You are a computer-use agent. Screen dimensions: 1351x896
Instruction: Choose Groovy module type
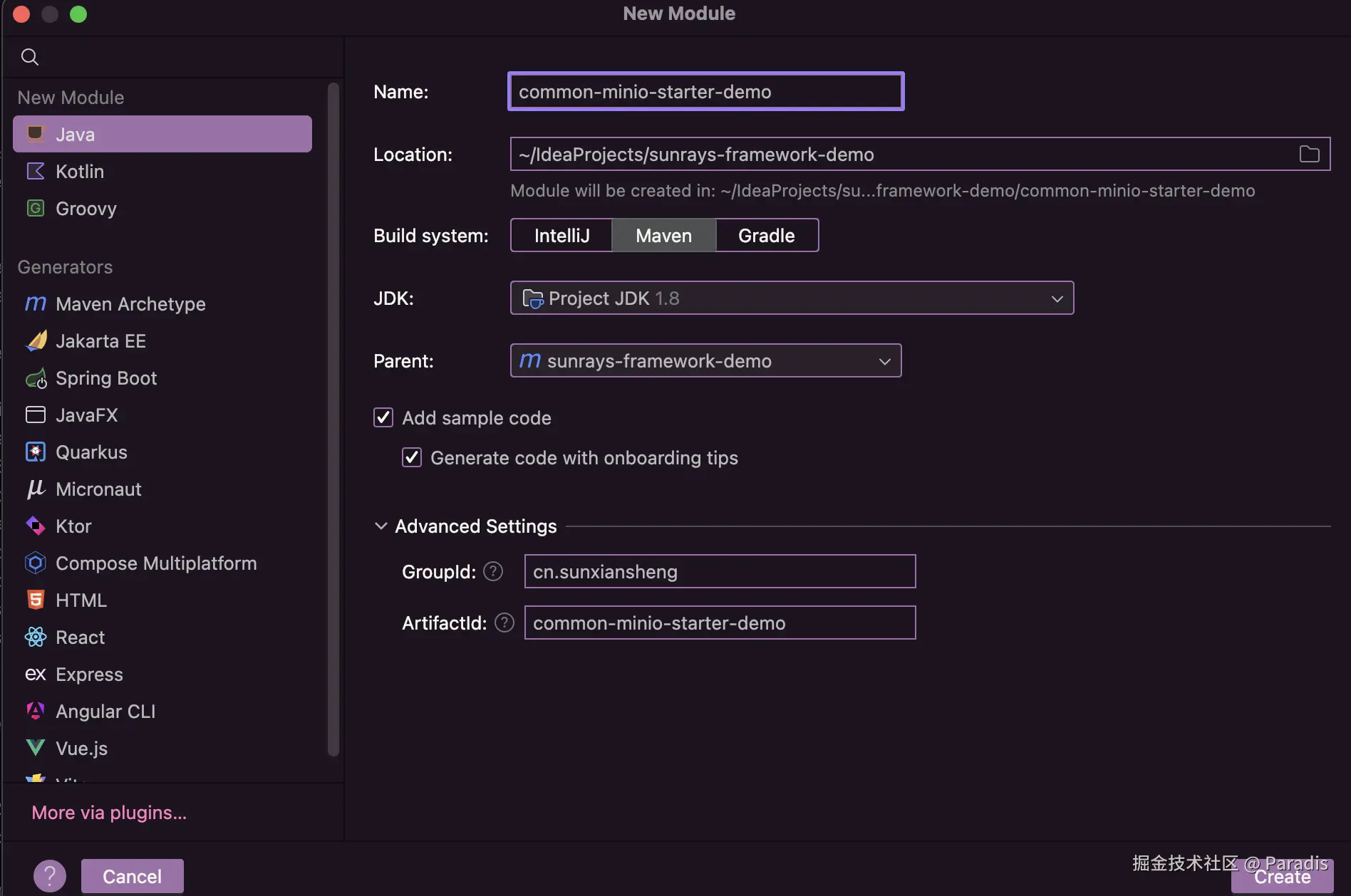click(x=162, y=208)
